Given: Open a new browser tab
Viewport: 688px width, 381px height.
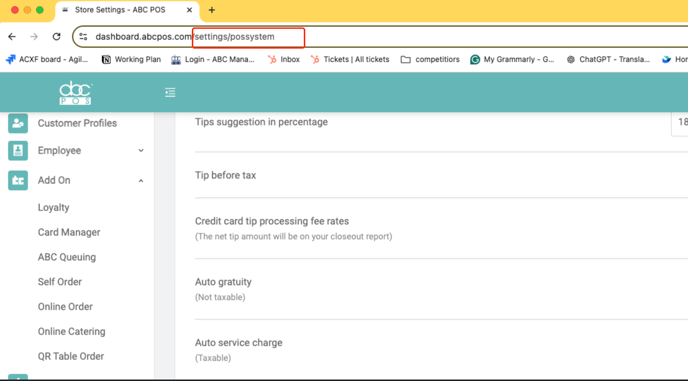Looking at the screenshot, I should point(212,10).
